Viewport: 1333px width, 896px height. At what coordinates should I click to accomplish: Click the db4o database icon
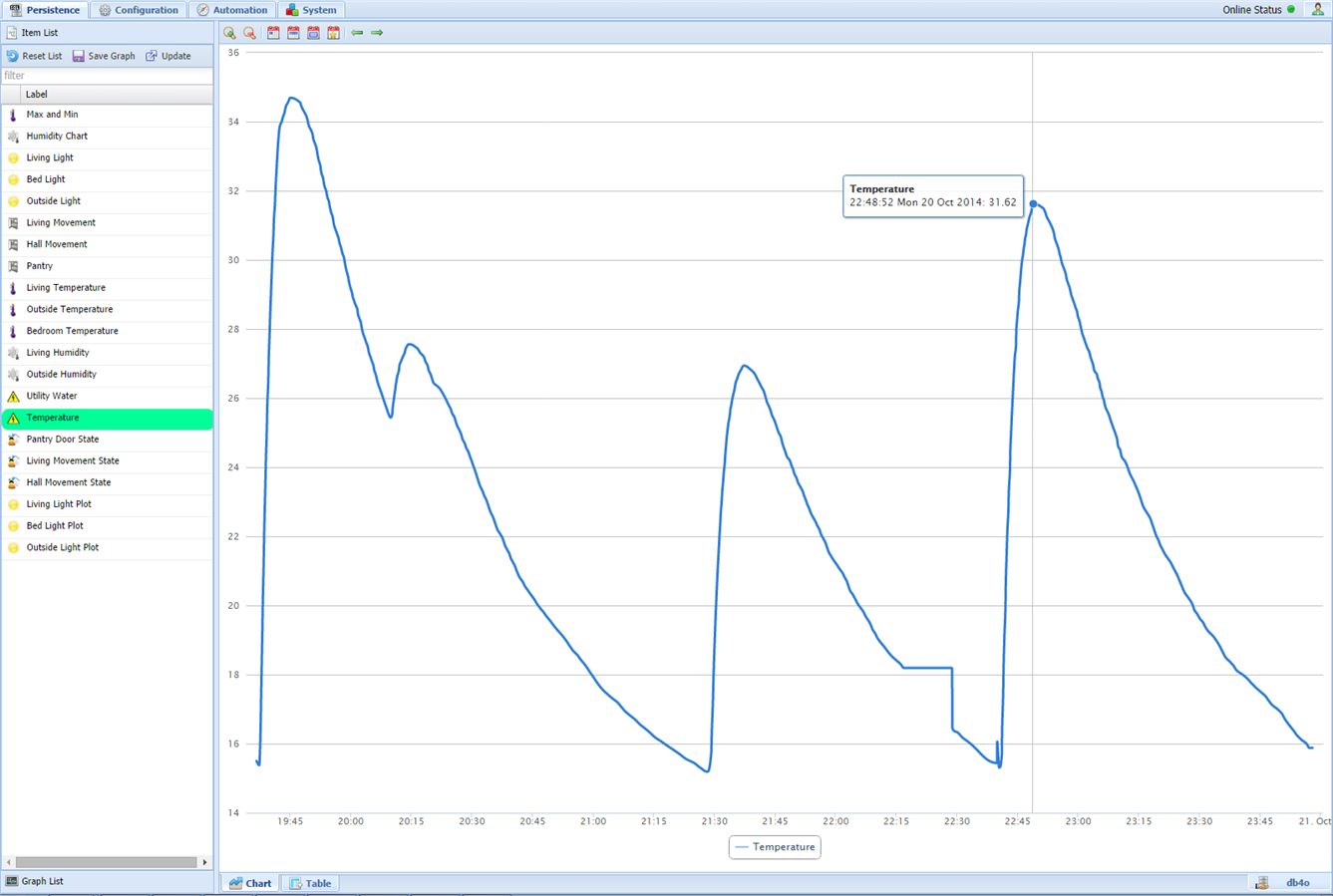1263,883
